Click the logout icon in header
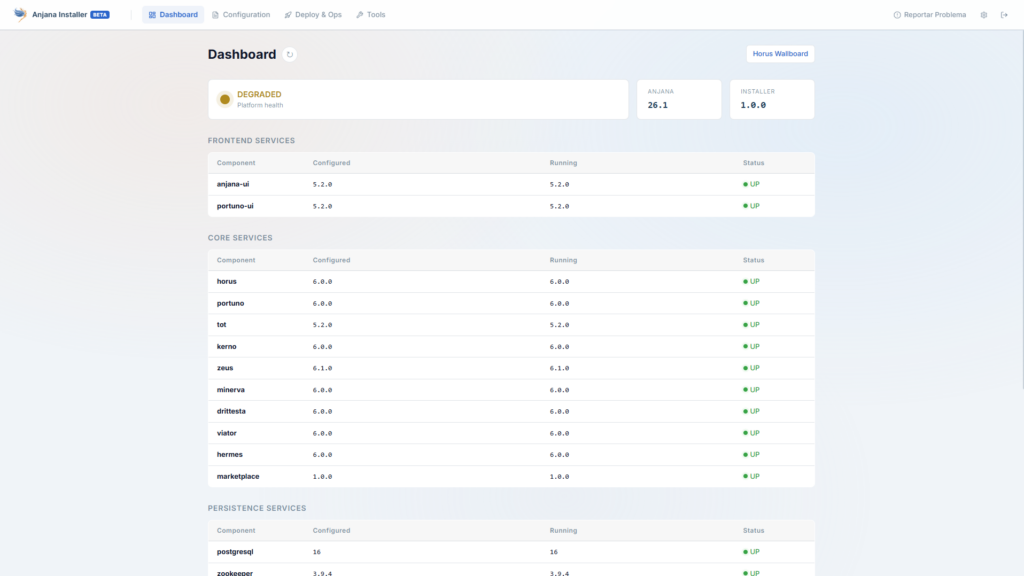This screenshot has width=1024, height=576. tap(1004, 15)
